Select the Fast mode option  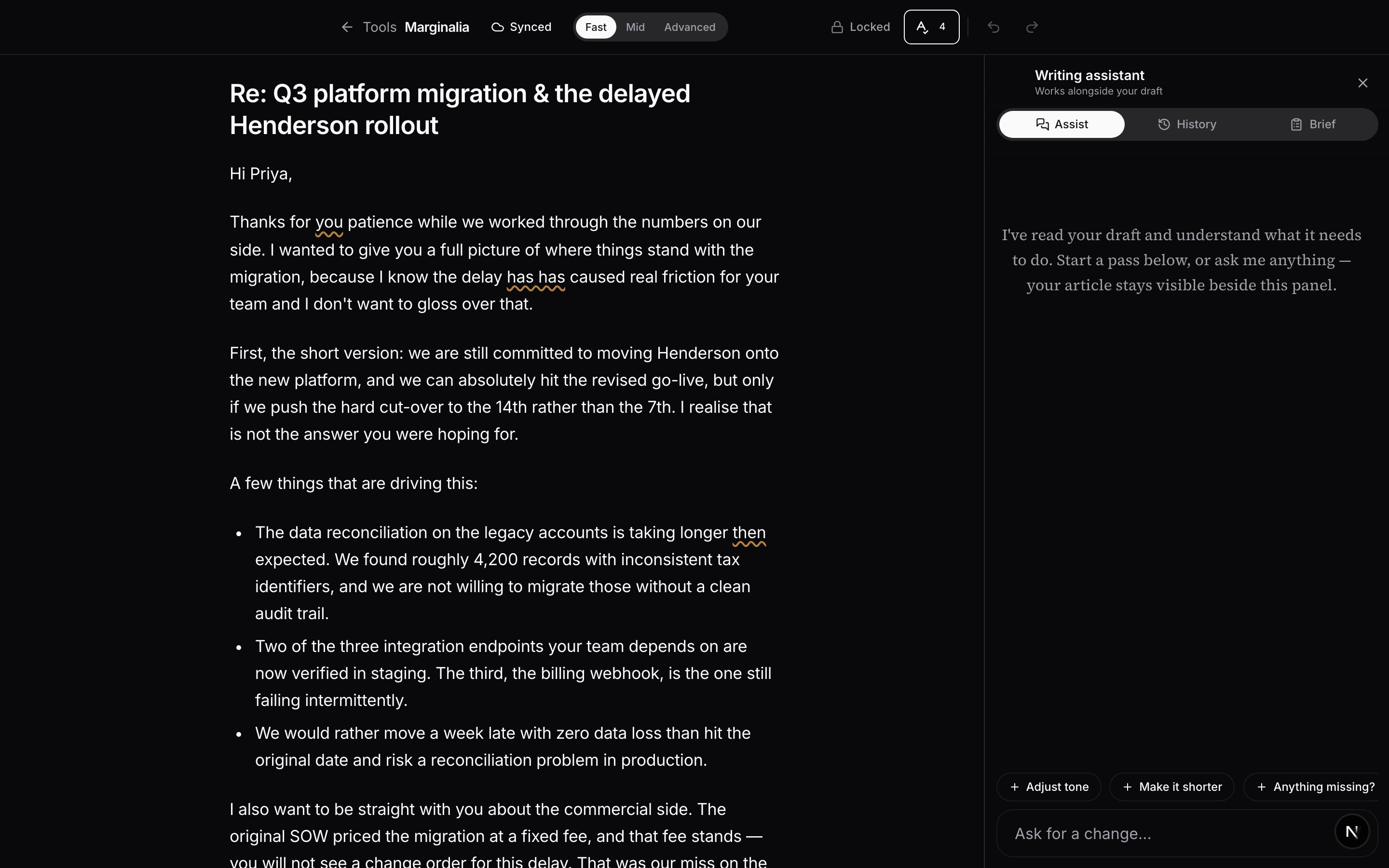(x=596, y=27)
